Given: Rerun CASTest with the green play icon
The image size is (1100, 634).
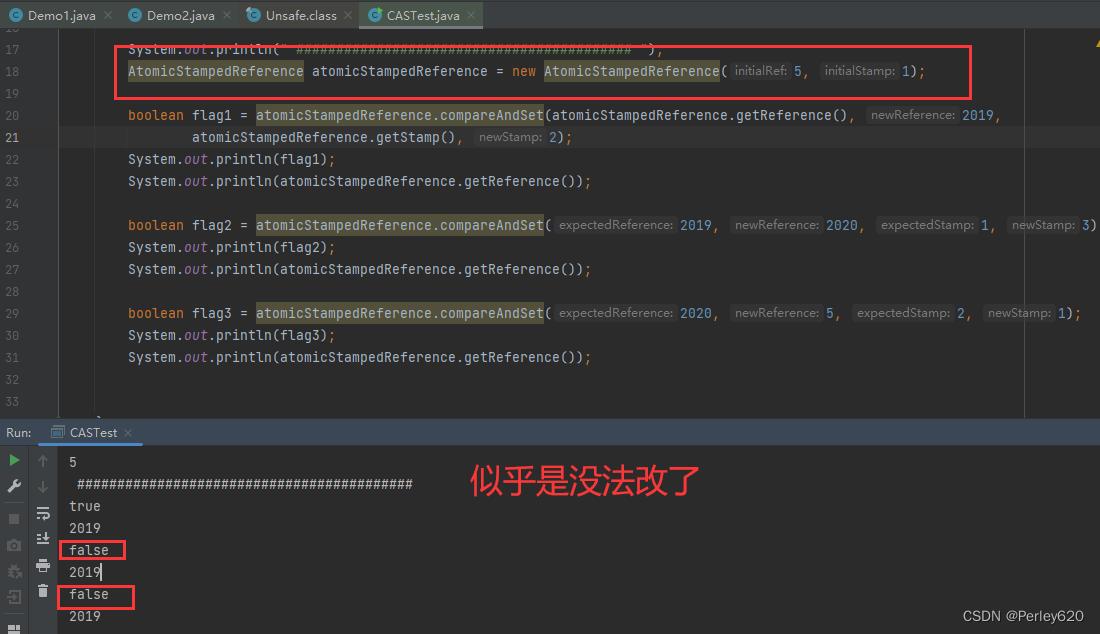Looking at the screenshot, I should coord(14,460).
